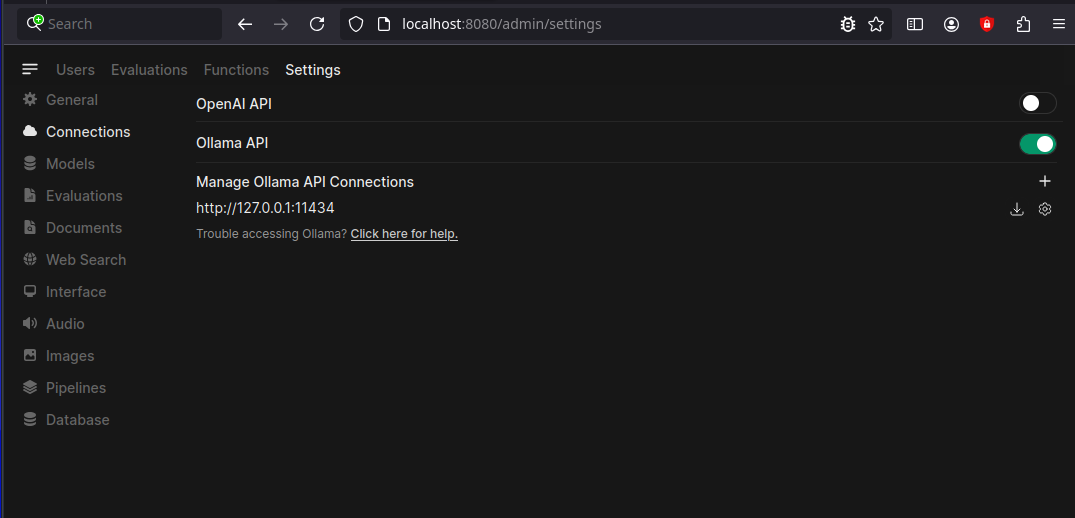Open browser account profile icon
1075x518 pixels.
[x=951, y=24]
